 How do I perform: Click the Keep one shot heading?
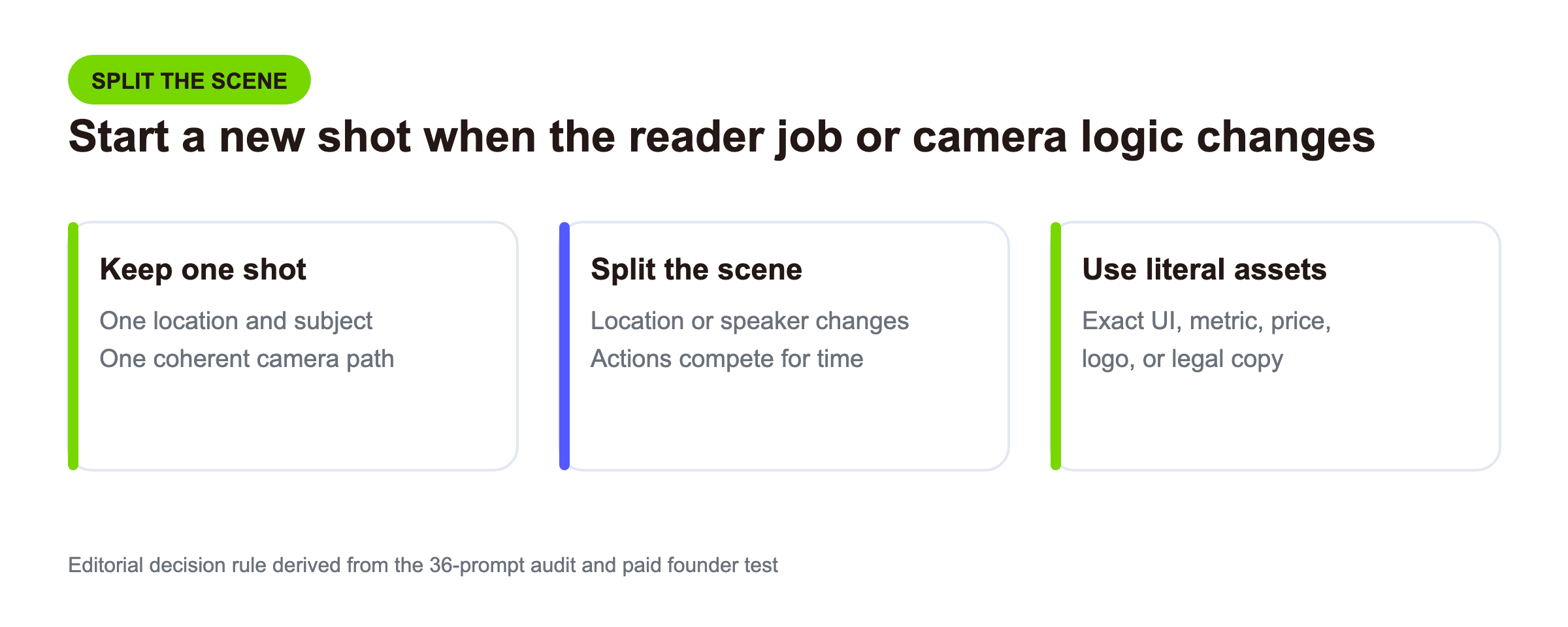click(203, 269)
